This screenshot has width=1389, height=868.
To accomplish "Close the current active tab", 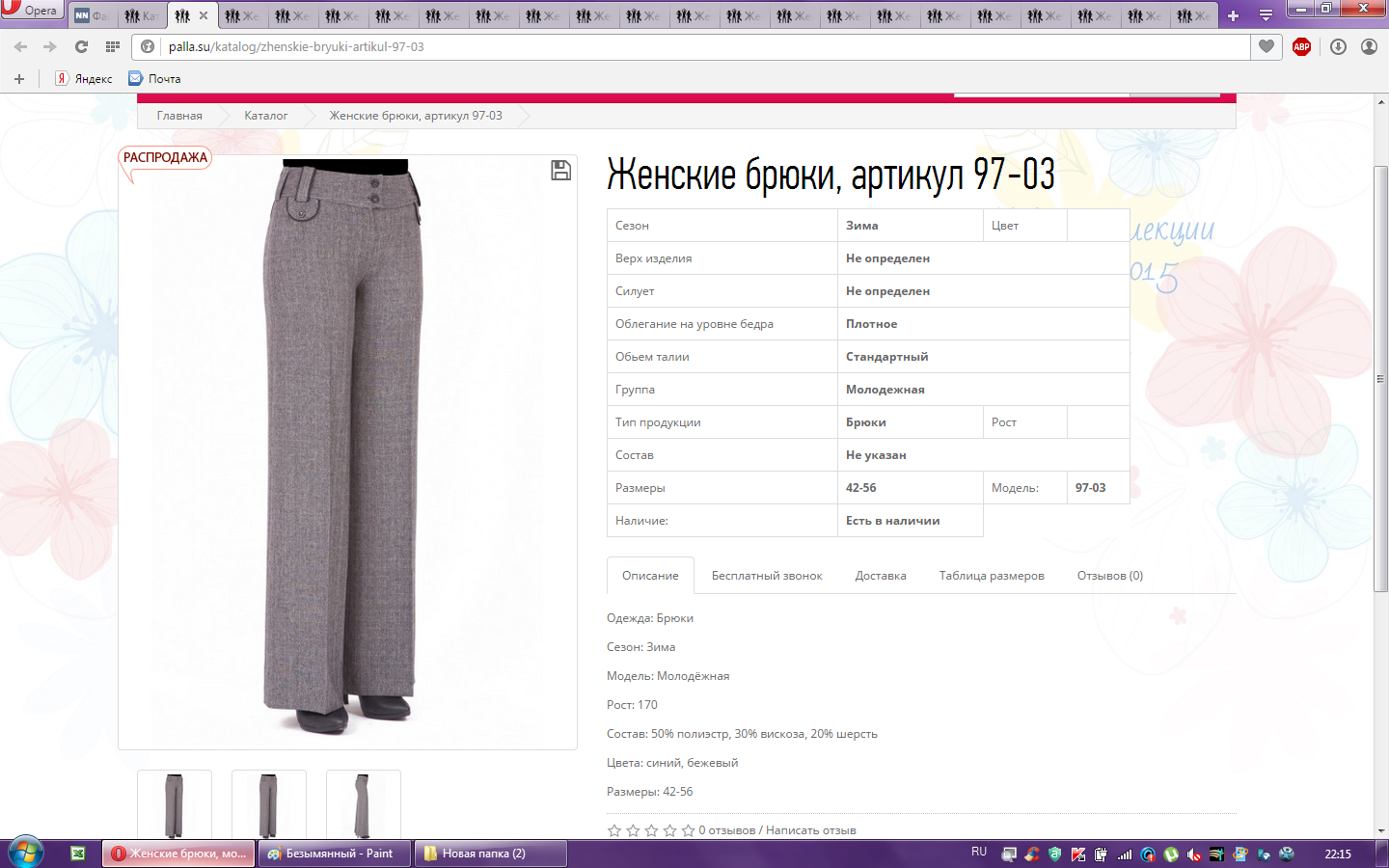I will pyautogui.click(x=204, y=15).
